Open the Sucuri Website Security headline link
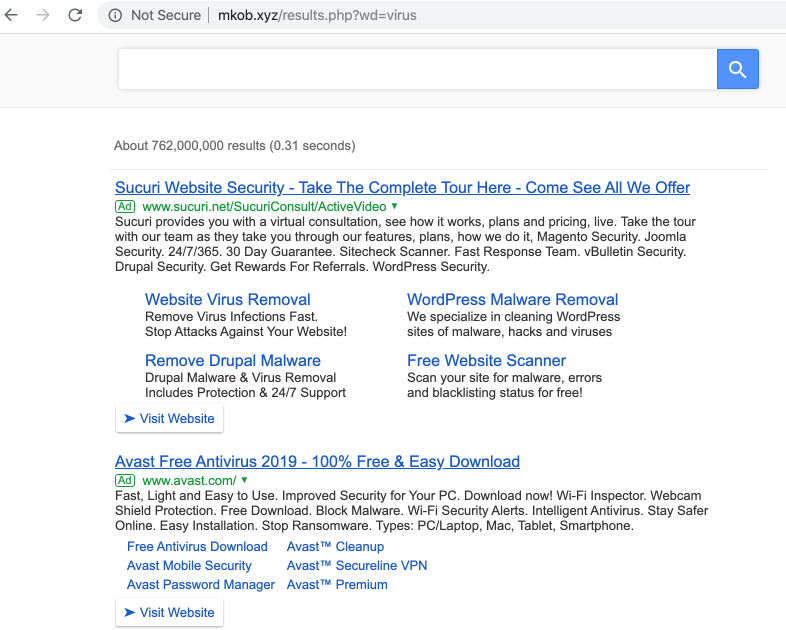The image size is (786, 630). (402, 187)
